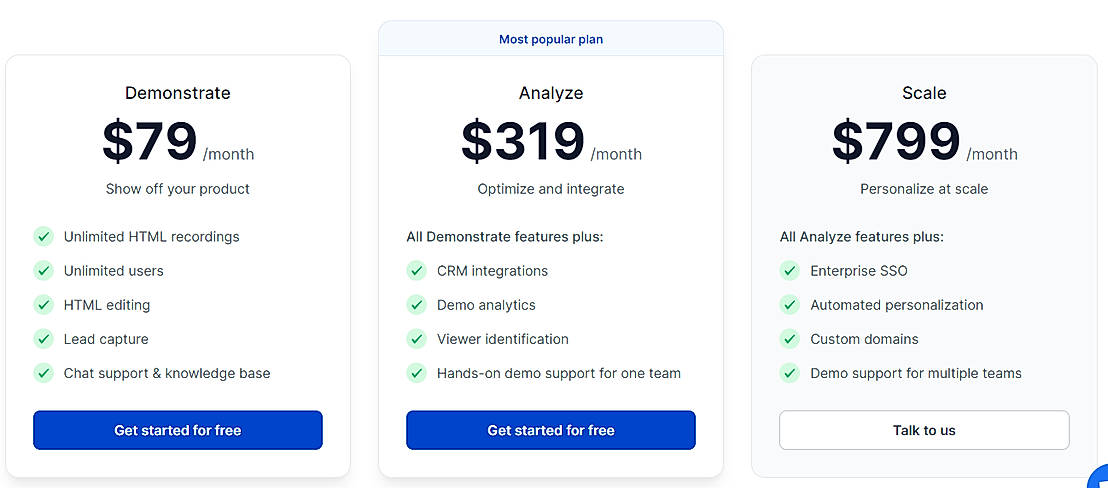Image resolution: width=1108 pixels, height=488 pixels.
Task: Click the $799 Scale plan price
Action: (x=896, y=141)
